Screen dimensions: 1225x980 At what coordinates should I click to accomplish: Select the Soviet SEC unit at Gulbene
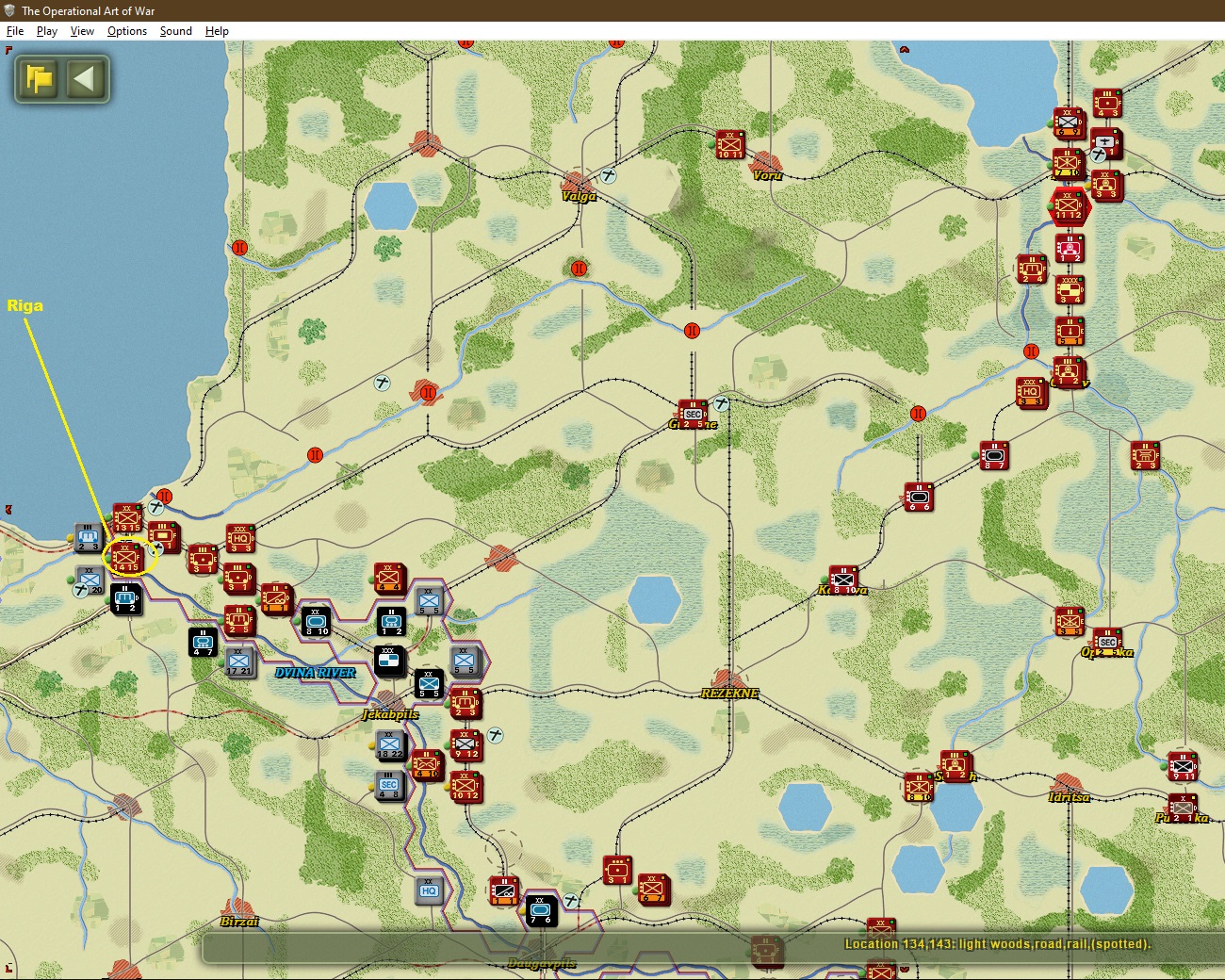[x=694, y=415]
